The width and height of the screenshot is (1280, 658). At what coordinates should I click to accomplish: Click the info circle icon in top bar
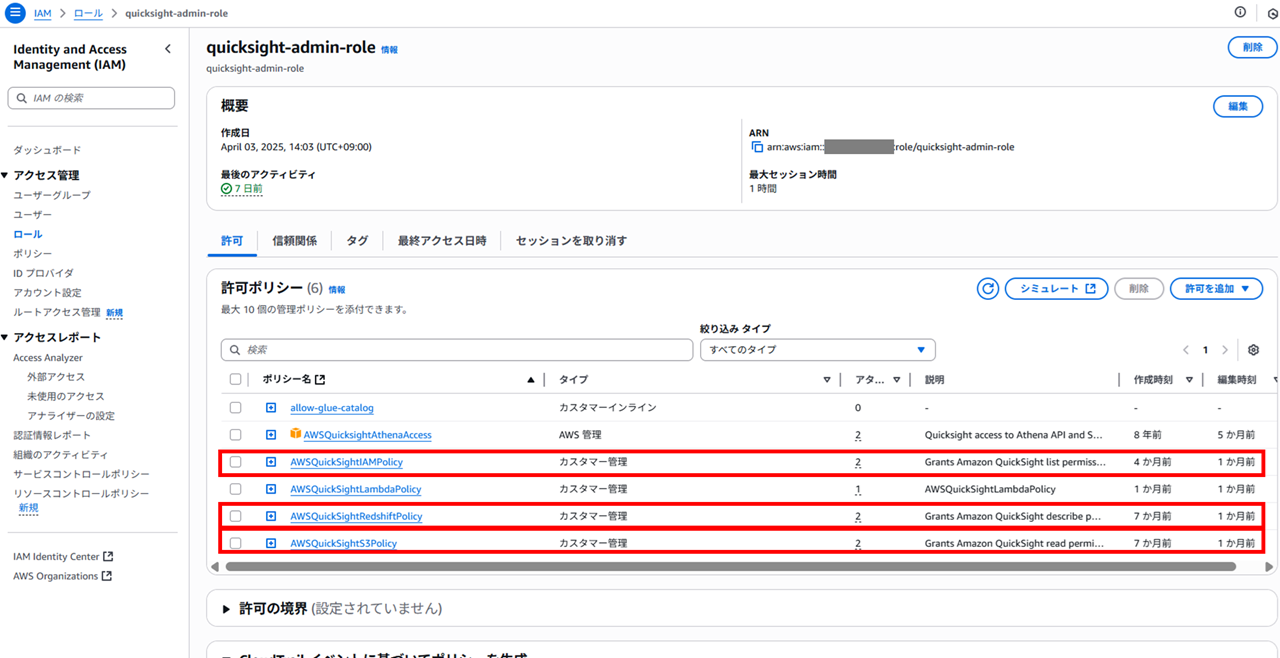1241,12
